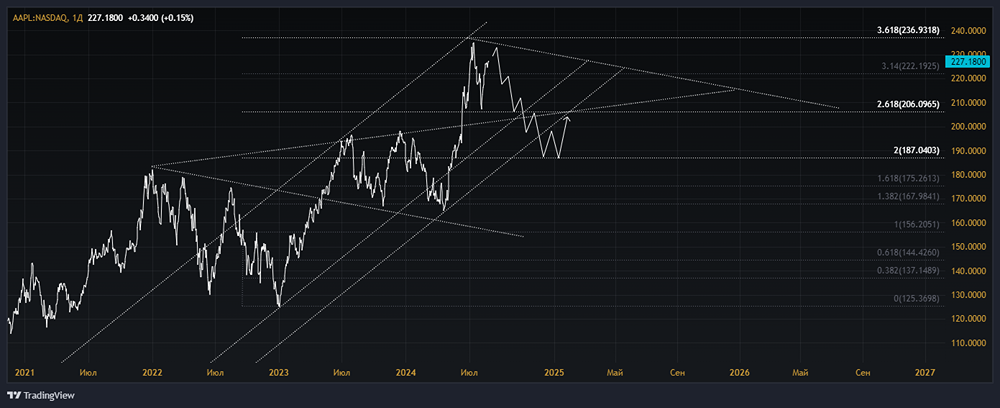Click the 150.0000 price axis label
This screenshot has width=1000, height=408.
click(x=967, y=247)
